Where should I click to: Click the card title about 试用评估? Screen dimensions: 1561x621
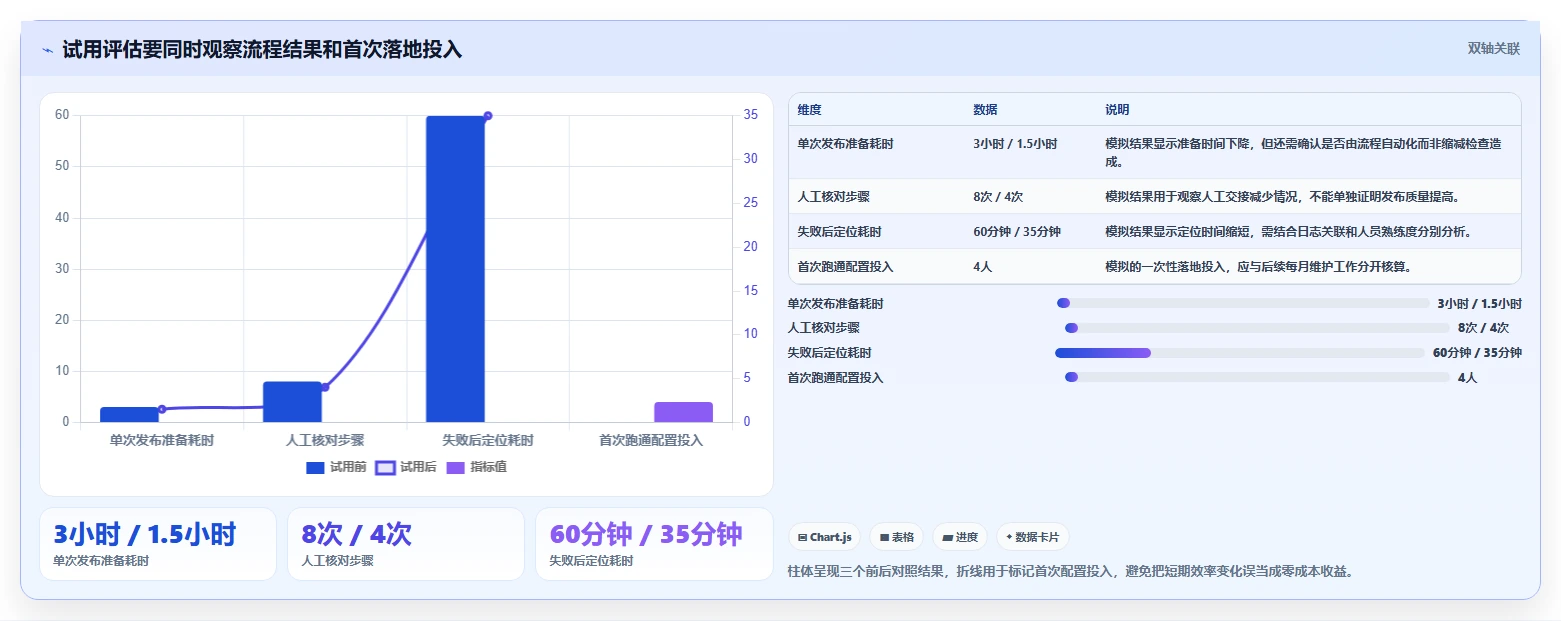(x=262, y=50)
